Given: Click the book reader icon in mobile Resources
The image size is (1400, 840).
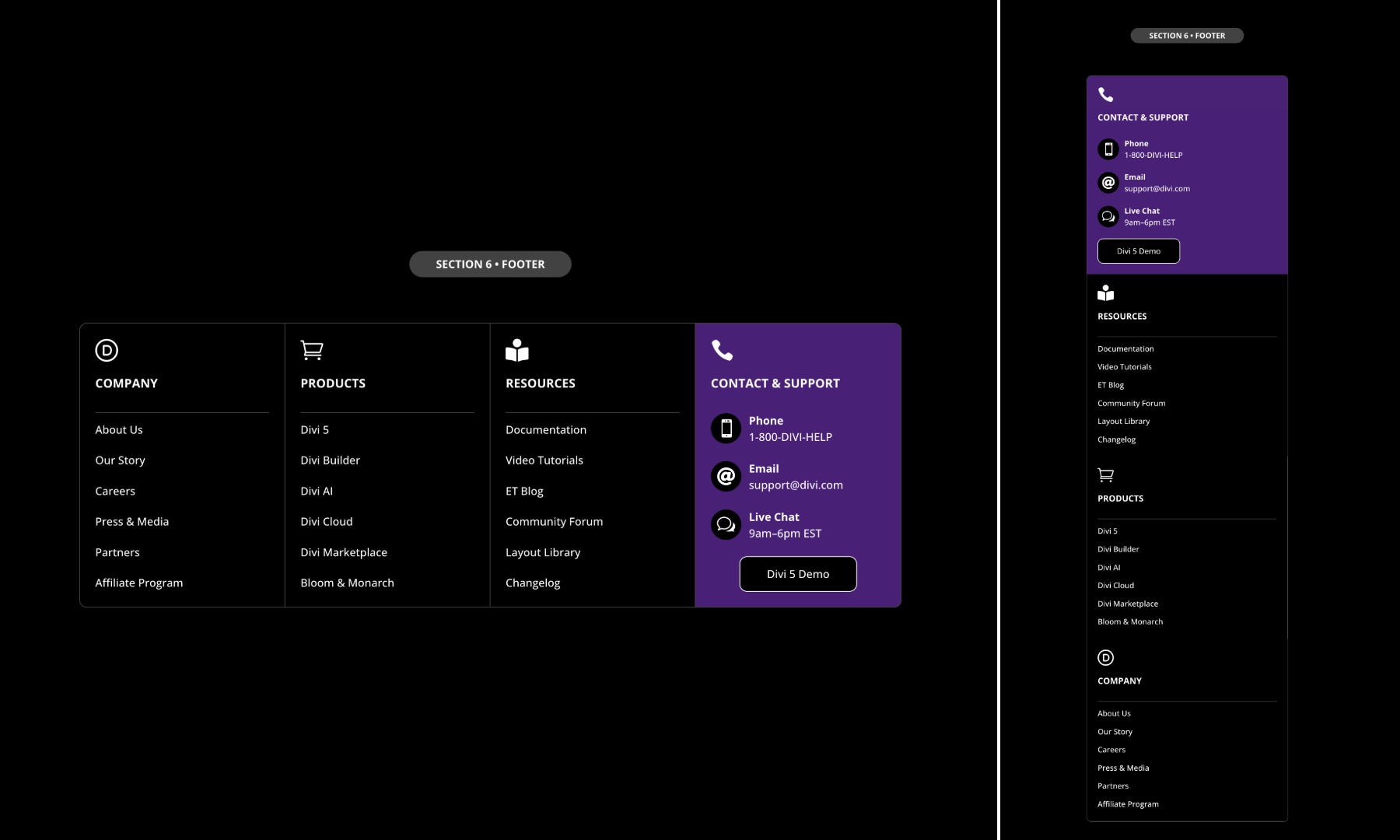Looking at the screenshot, I should coord(1105,293).
